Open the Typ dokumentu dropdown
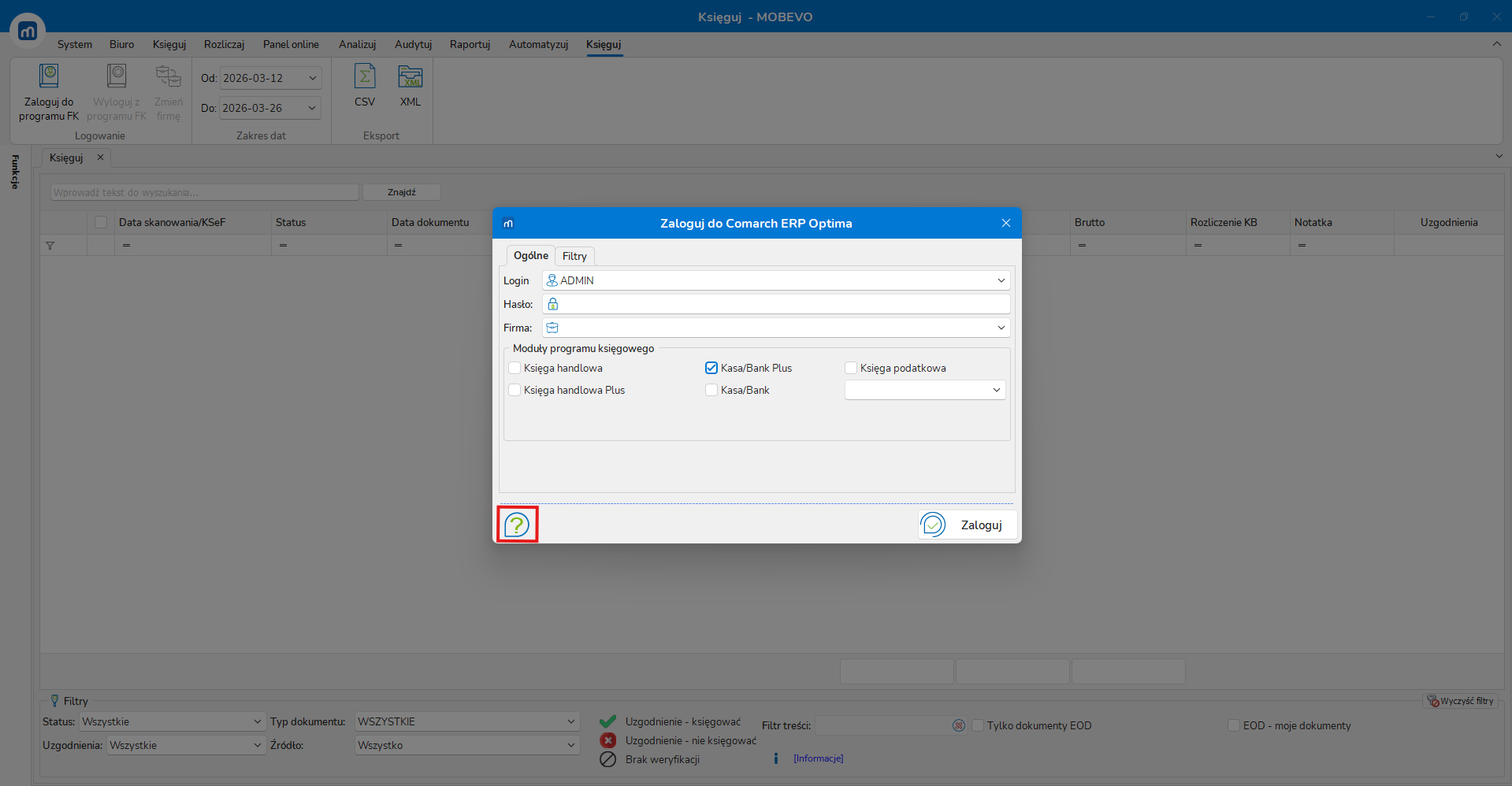The image size is (1512, 786). 570,721
